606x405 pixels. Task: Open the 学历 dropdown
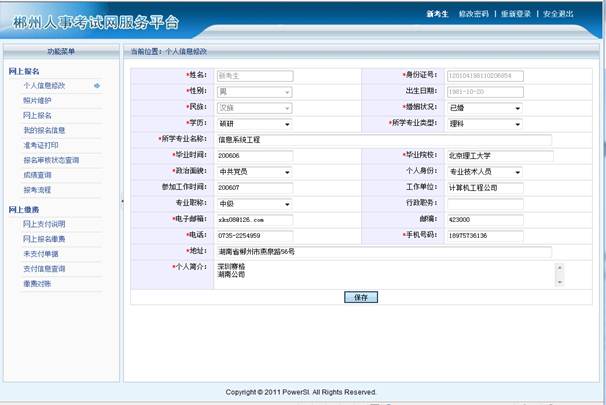click(287, 124)
